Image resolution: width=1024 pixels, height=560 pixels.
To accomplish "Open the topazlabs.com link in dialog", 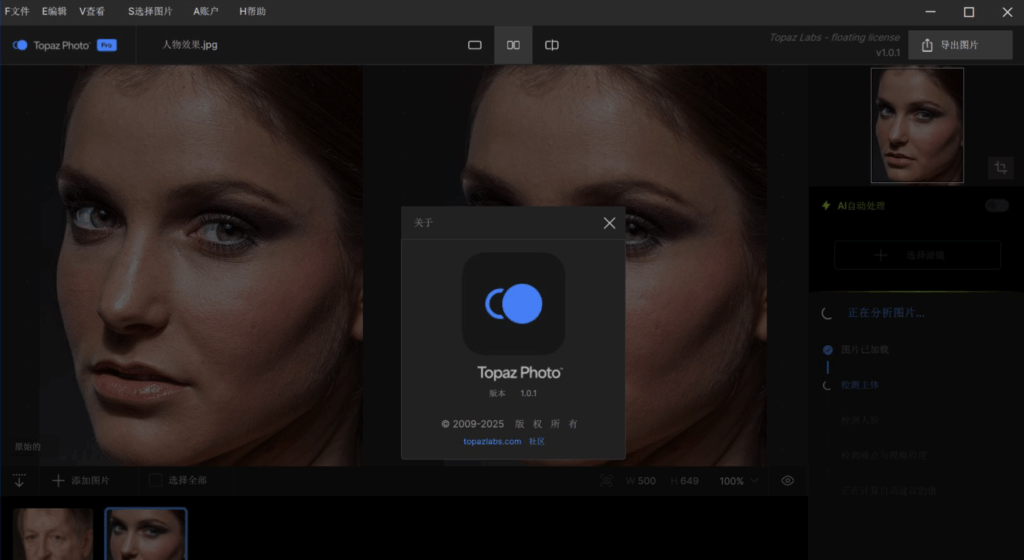I will click(492, 441).
